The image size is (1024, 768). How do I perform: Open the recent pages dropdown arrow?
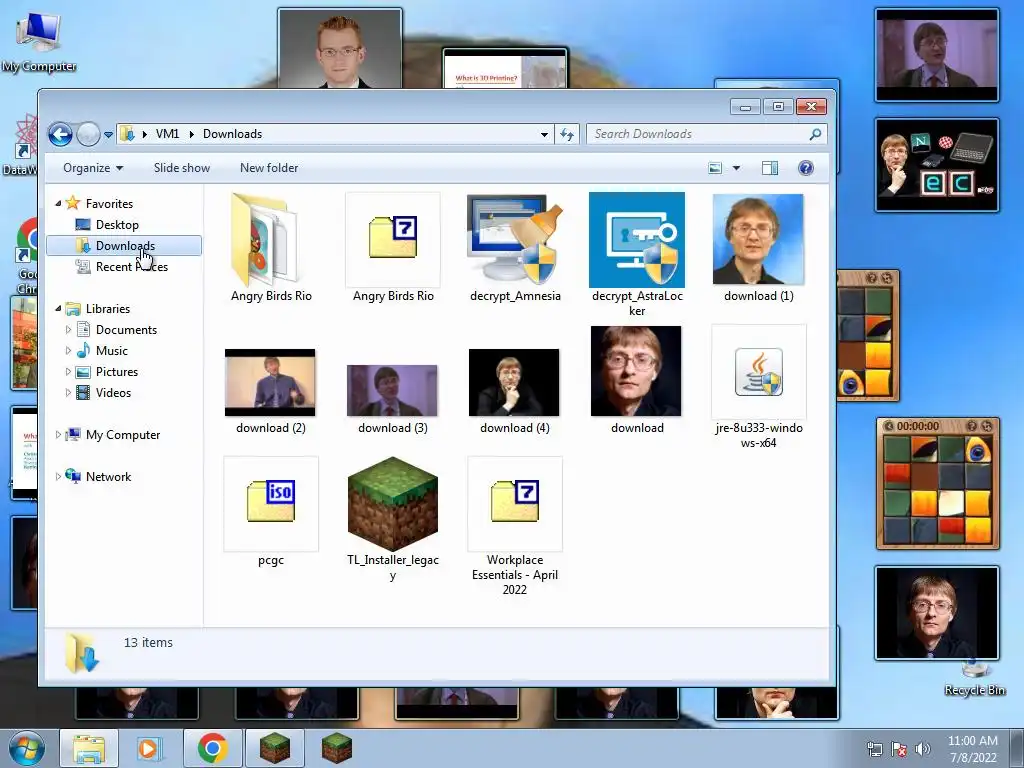108,135
